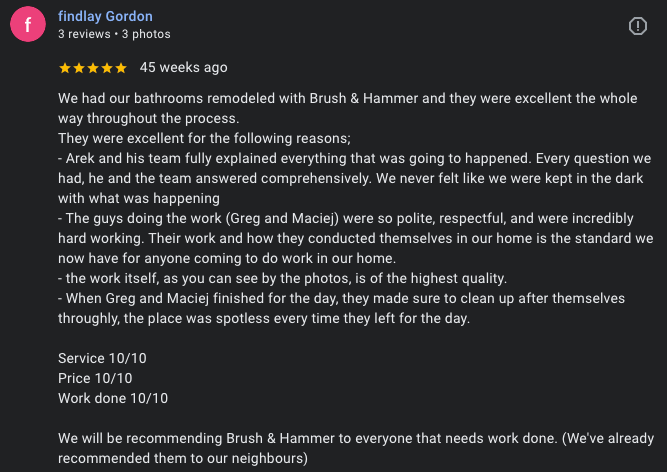Click the pink "f" profile avatar
667x472 pixels.
tap(27, 25)
